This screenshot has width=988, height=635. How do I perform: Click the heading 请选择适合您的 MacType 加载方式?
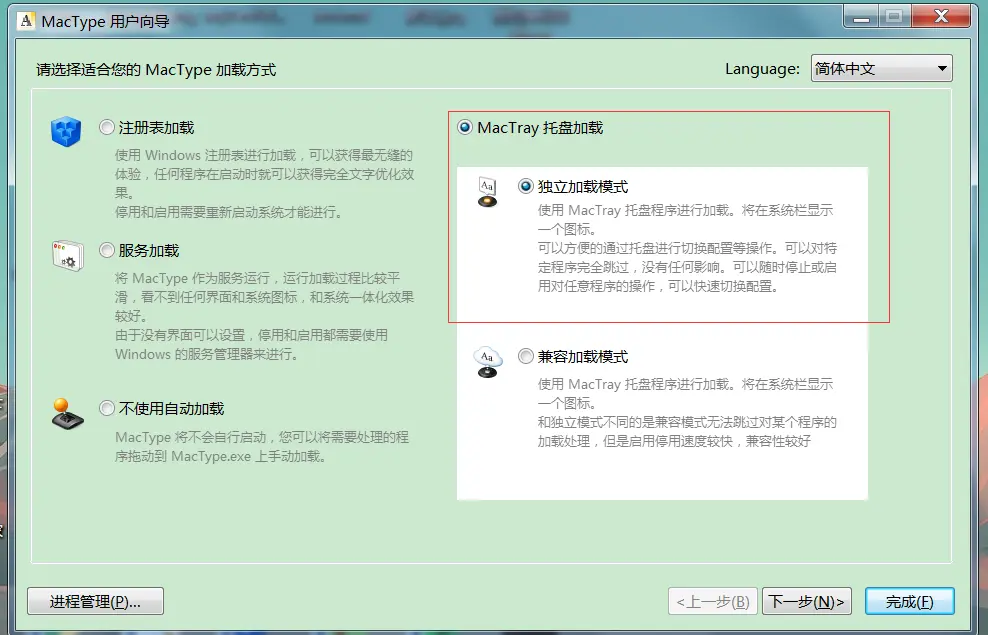pos(156,69)
